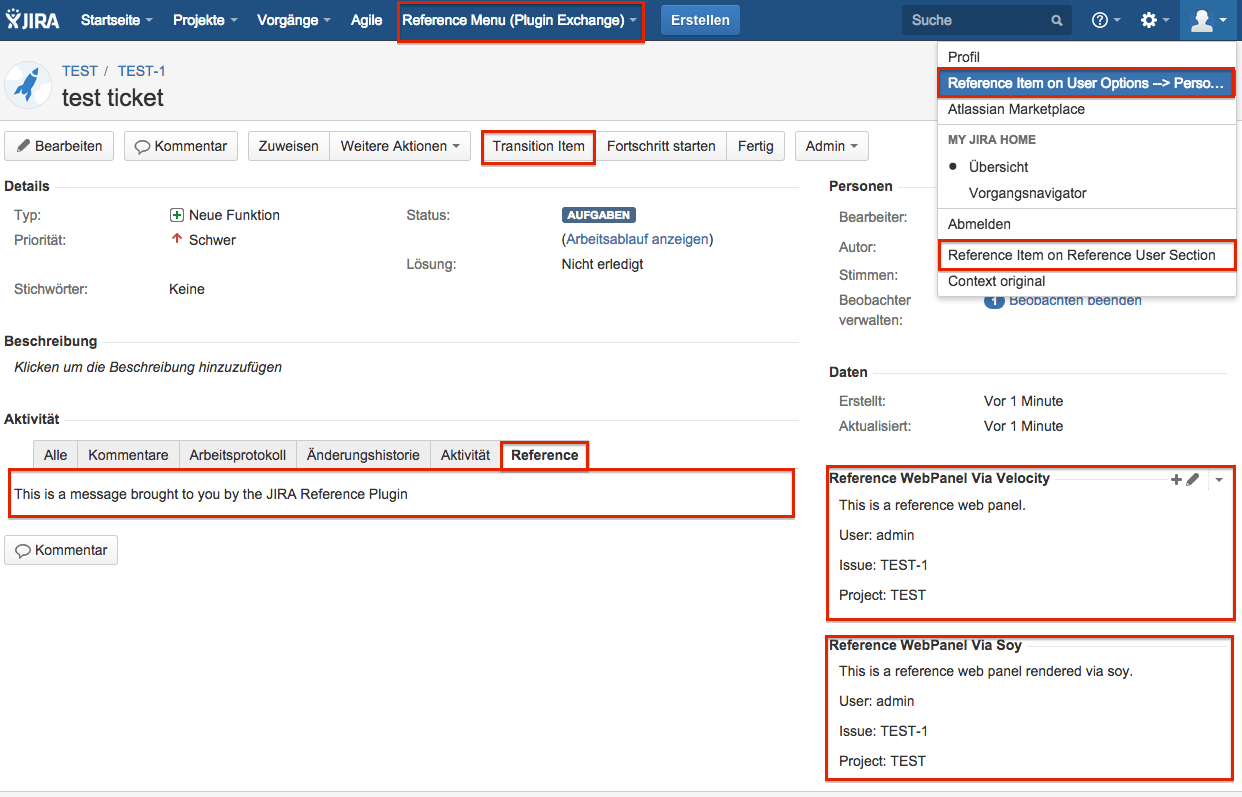The width and height of the screenshot is (1242, 797).
Task: Click the Aktualisiert Vor 1 Minute value
Action: [x=1023, y=426]
